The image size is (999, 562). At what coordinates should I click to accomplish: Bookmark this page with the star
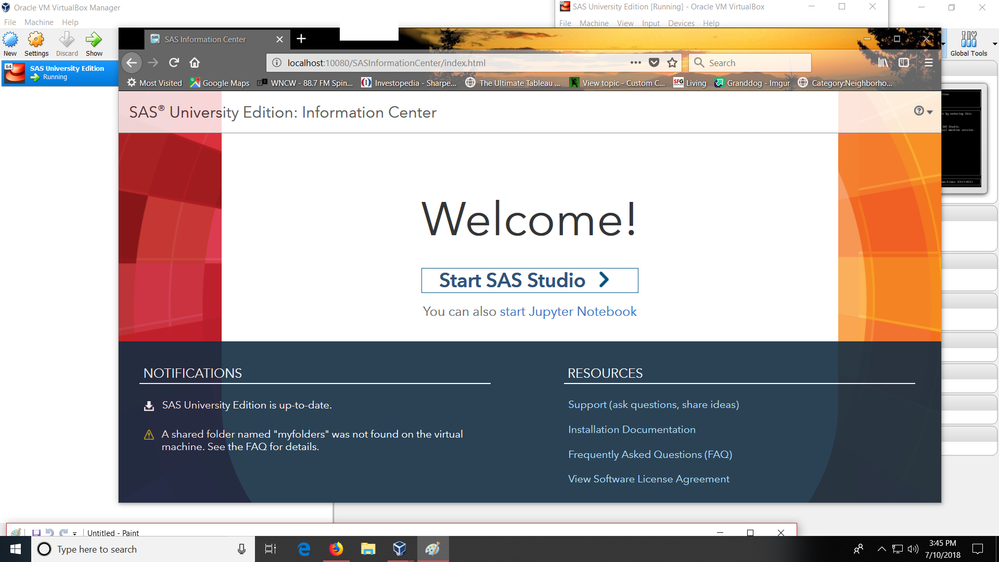click(672, 62)
